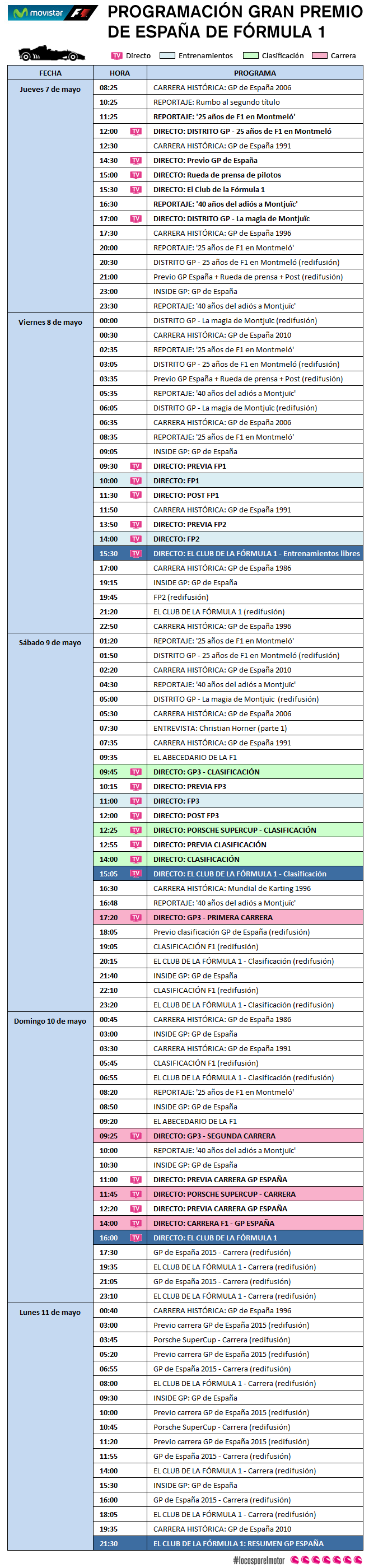Click TV icon for DIRECTO: PREVIA FP2

pyautogui.click(x=136, y=525)
